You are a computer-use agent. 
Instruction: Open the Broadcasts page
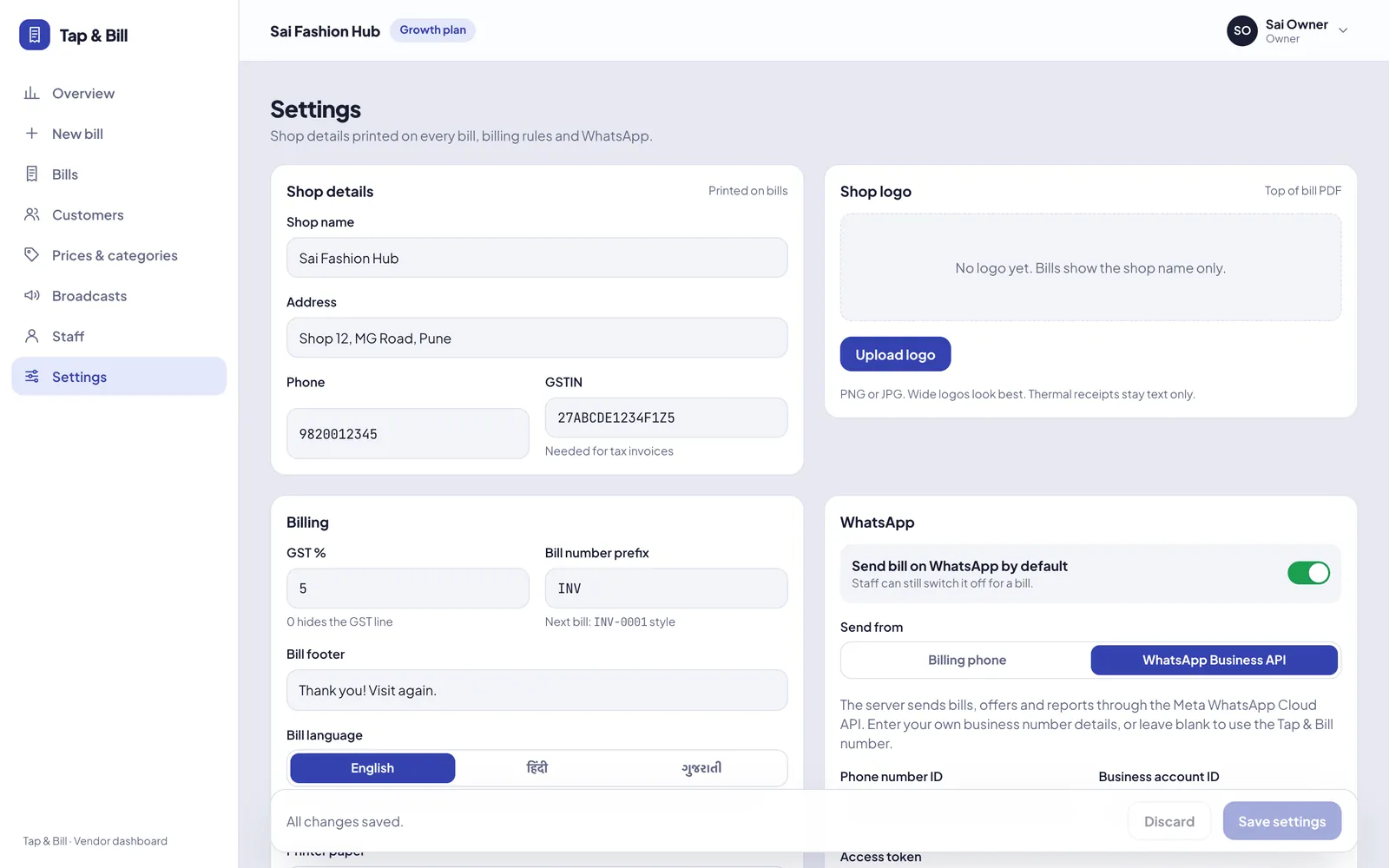point(119,296)
